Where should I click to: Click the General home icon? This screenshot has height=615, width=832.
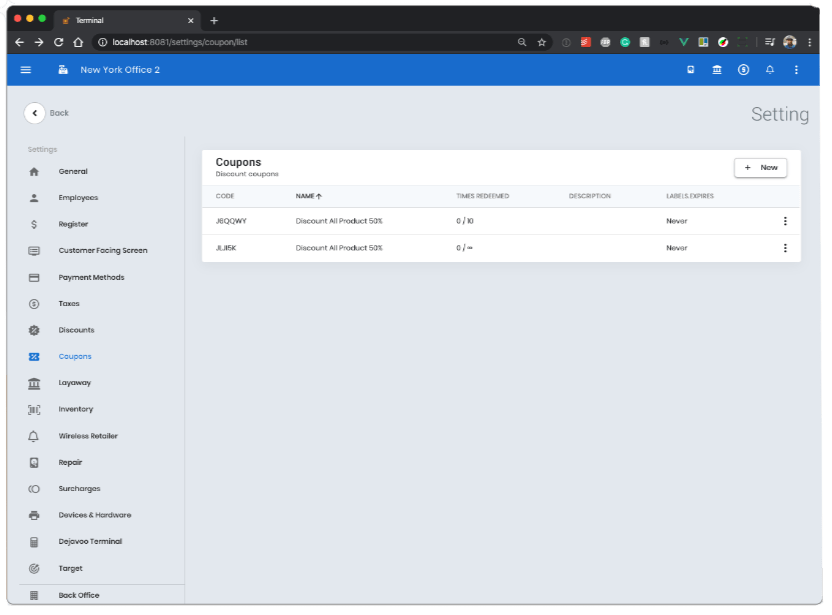(x=34, y=171)
